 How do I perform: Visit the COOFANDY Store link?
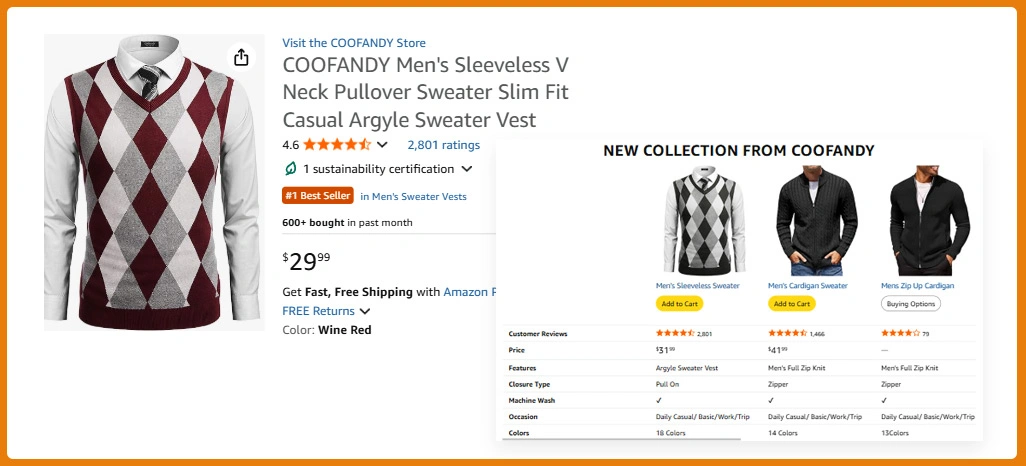354,43
